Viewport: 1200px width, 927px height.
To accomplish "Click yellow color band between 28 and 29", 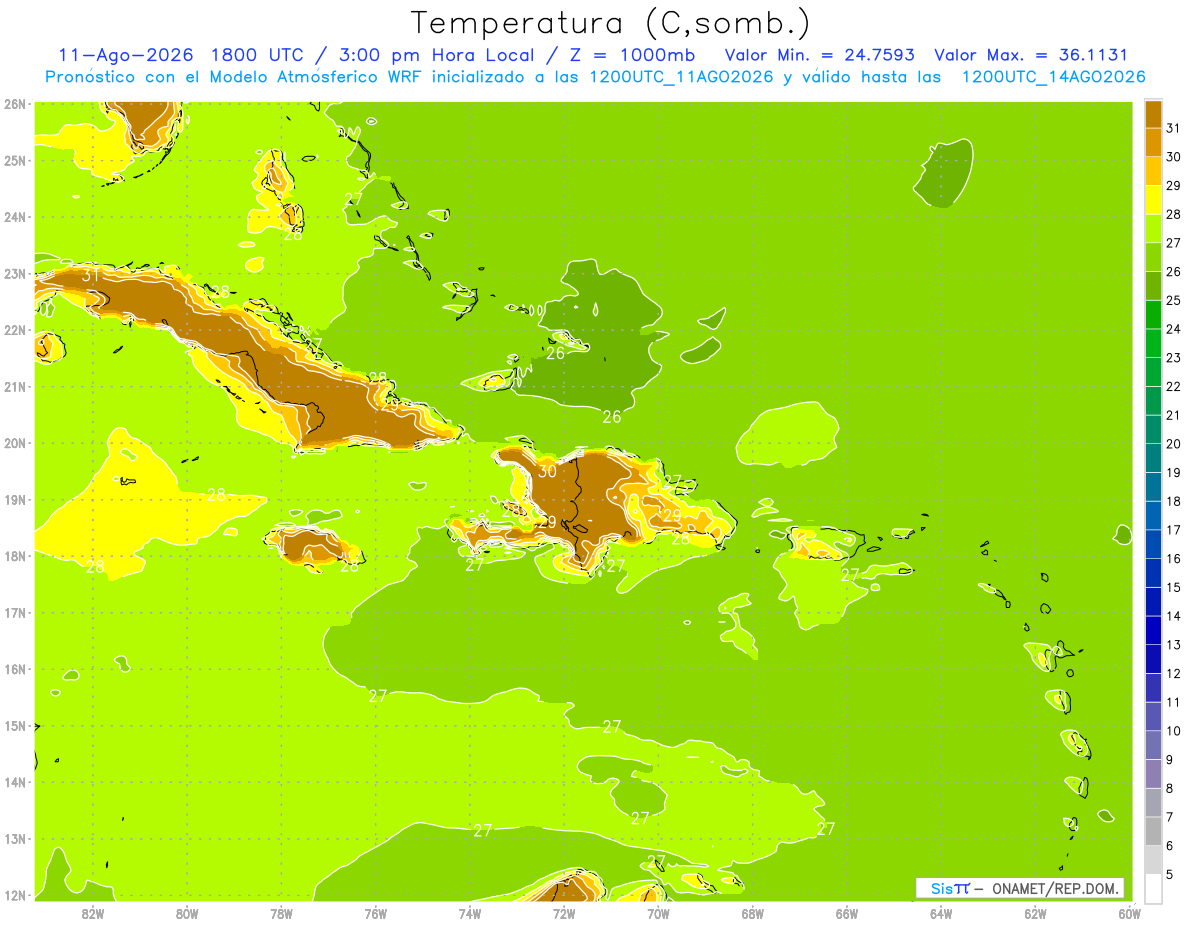I will pos(1153,200).
